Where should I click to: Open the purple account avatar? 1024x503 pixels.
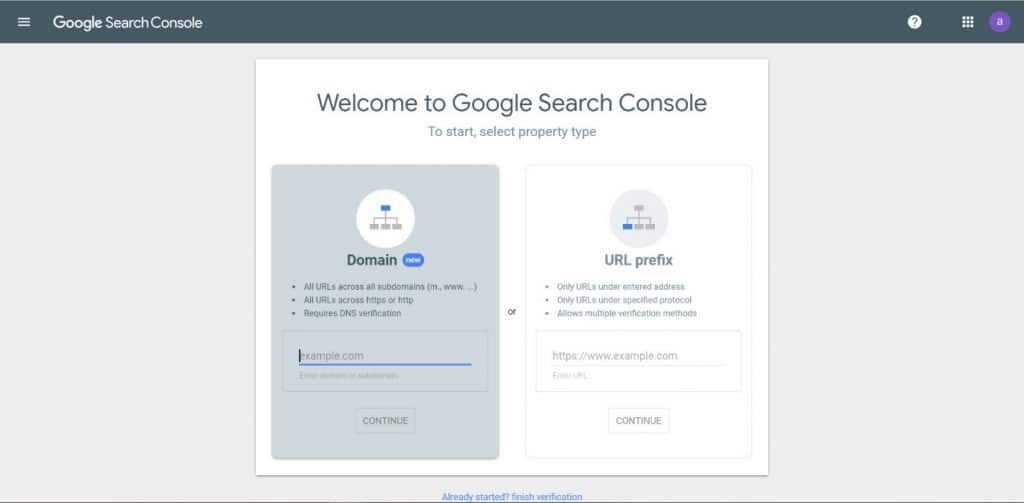coord(999,22)
